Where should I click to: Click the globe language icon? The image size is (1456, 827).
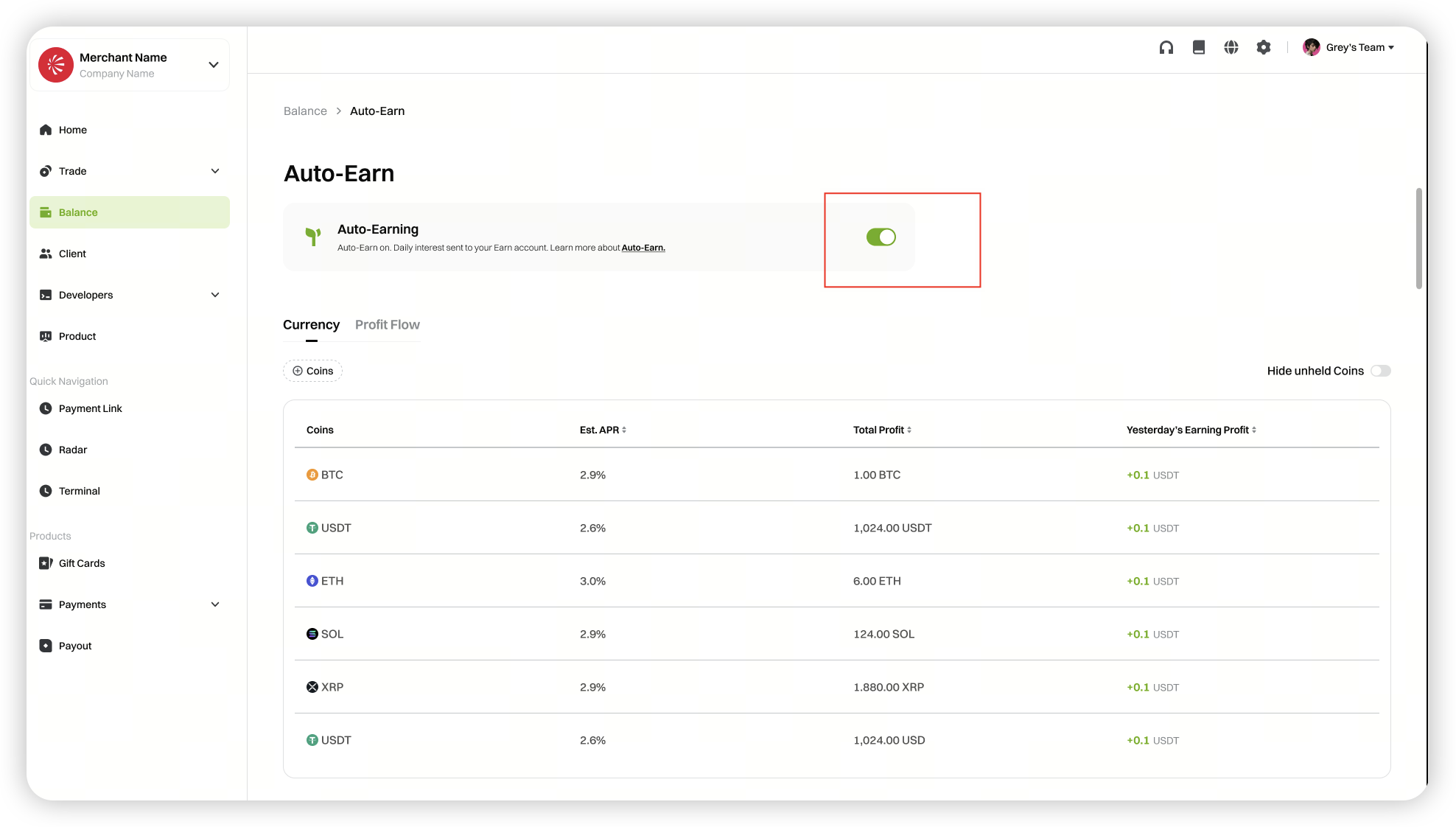tap(1231, 47)
